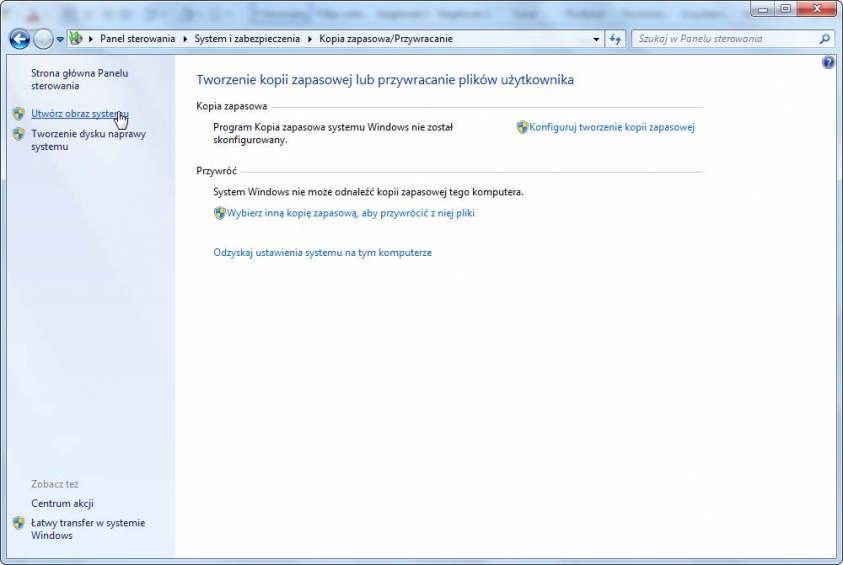Click Odzyskaj ustawienia systemu na tym komputerze
The image size is (843, 565).
[x=322, y=253]
